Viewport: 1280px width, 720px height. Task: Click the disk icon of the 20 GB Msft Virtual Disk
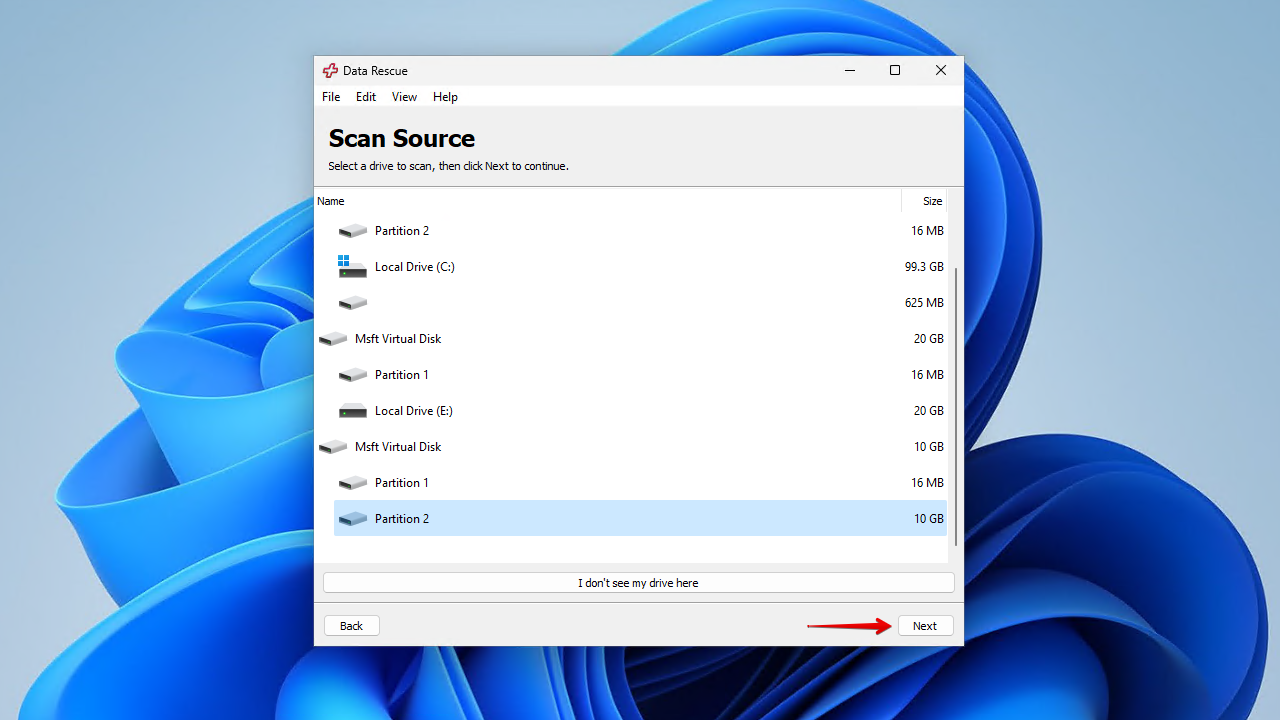click(x=332, y=339)
